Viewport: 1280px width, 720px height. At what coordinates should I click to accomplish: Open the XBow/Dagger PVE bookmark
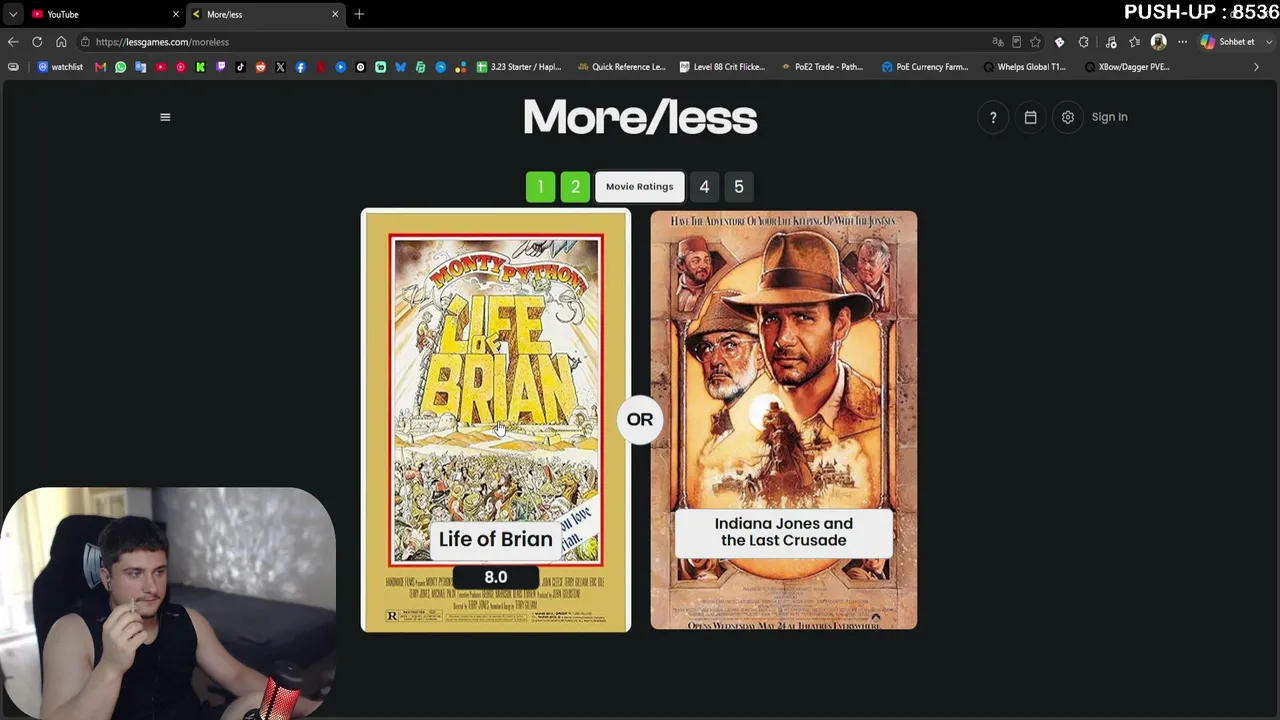[1127, 67]
